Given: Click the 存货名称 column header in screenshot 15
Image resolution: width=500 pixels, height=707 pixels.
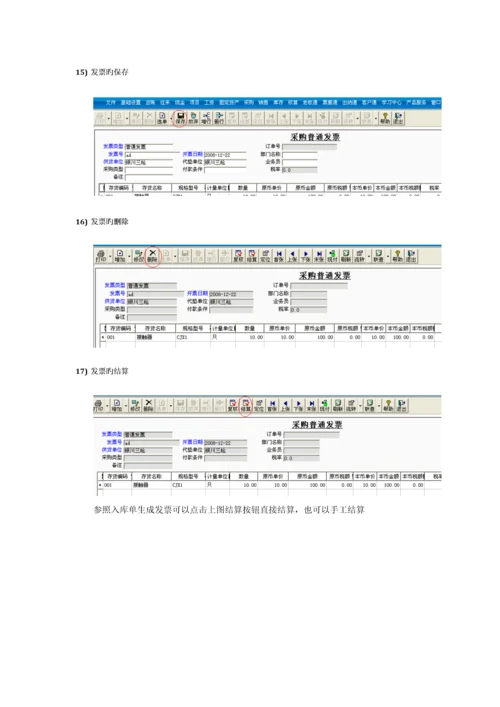Looking at the screenshot, I should point(151,188).
